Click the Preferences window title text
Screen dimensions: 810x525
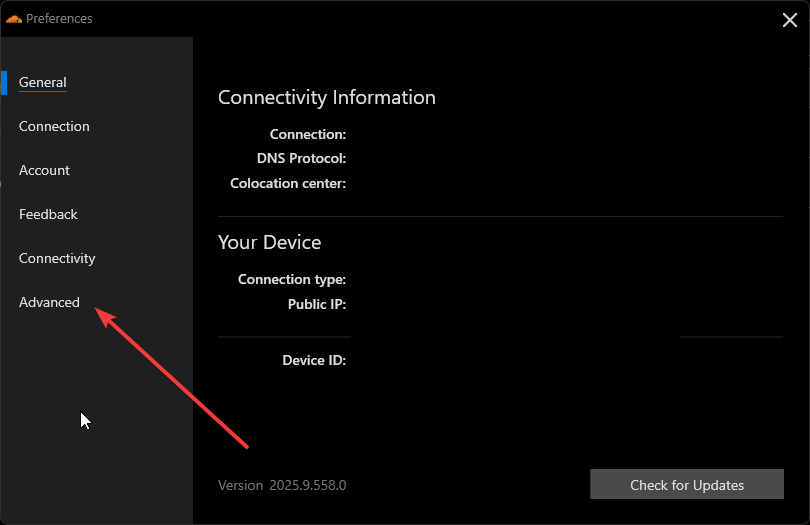click(x=62, y=18)
